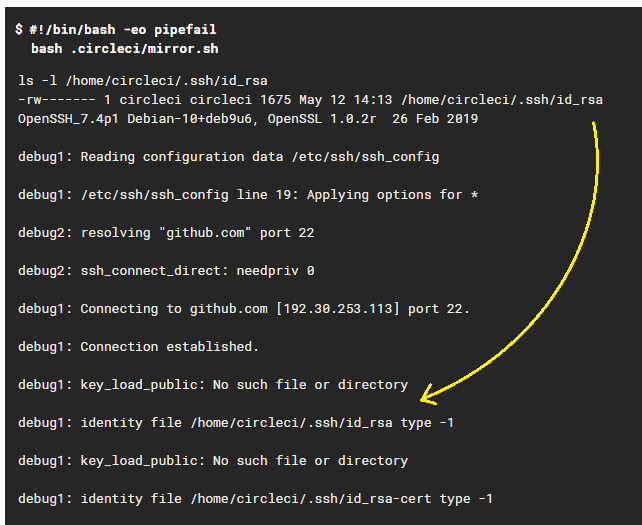Click the '#!/bin/bash -eo pipefail' shebang line
The width and height of the screenshot is (642, 525).
(123, 30)
